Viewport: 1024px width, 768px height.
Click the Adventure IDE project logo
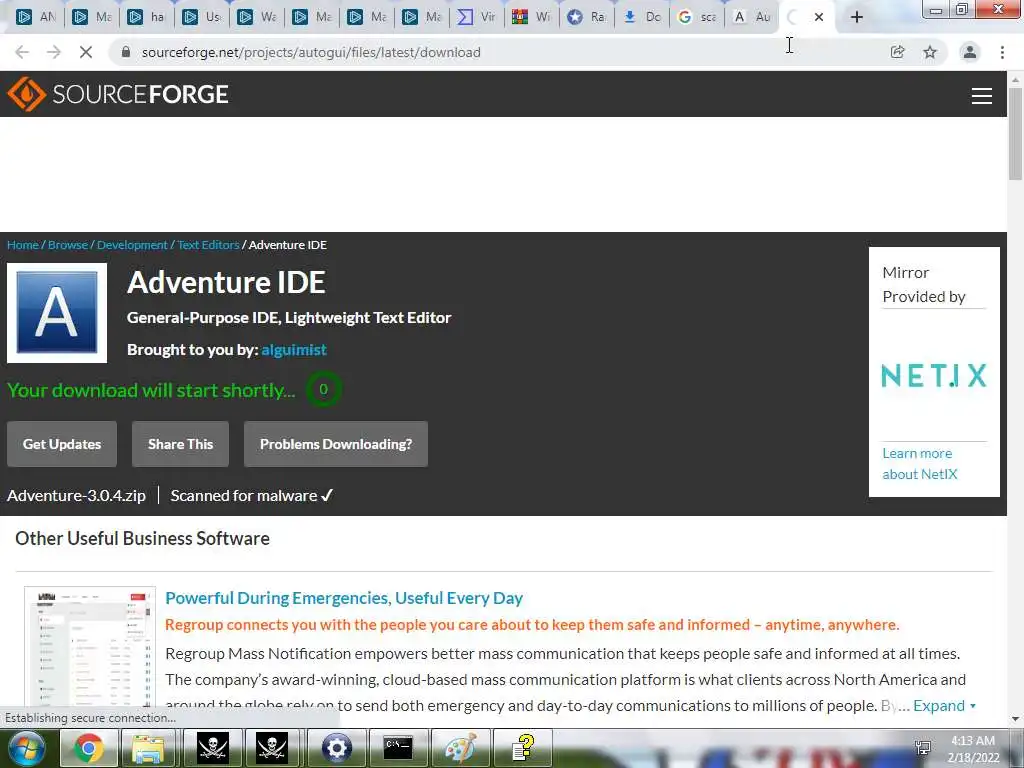click(x=57, y=313)
